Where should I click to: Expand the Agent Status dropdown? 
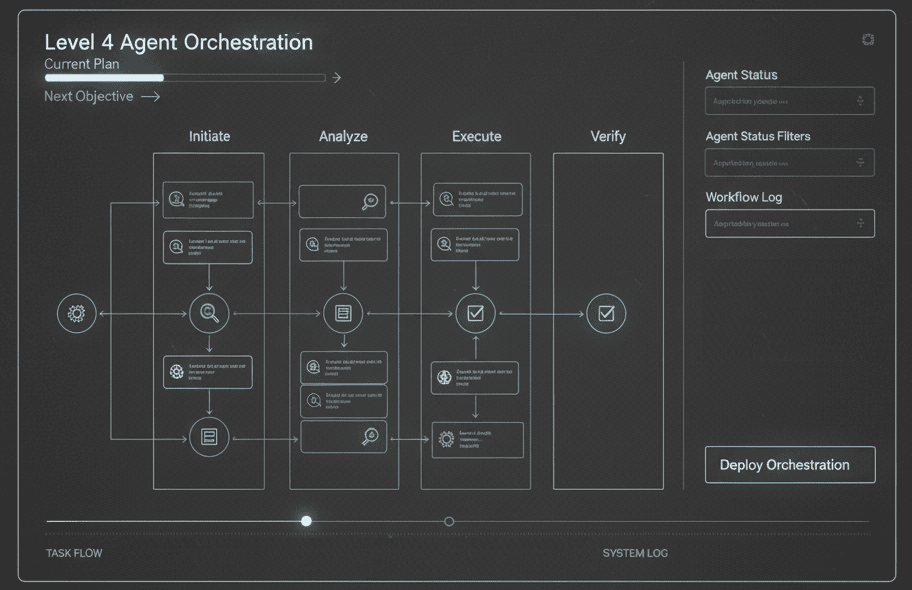tap(789, 101)
